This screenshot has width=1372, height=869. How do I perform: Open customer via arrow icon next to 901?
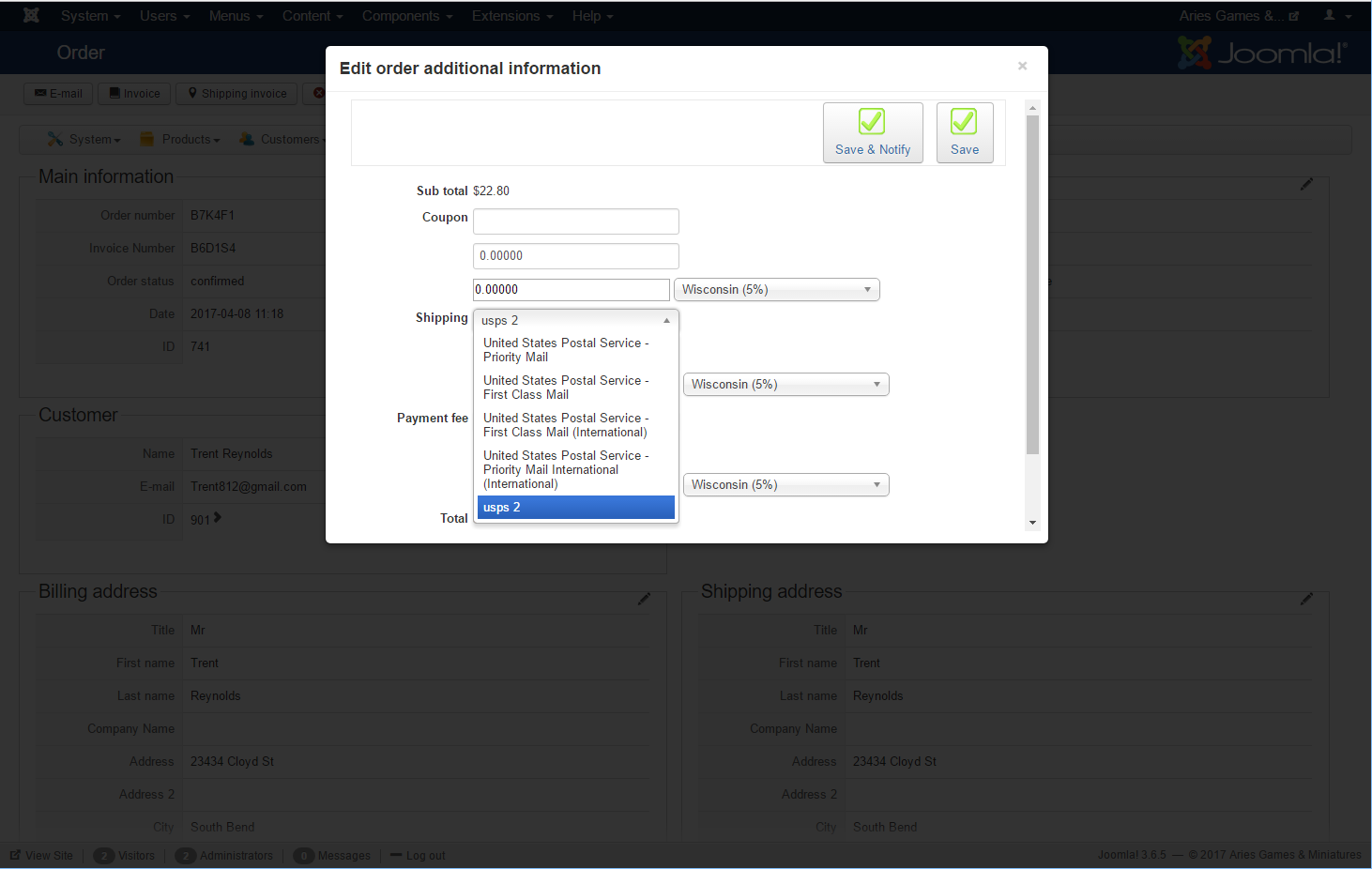(x=218, y=517)
